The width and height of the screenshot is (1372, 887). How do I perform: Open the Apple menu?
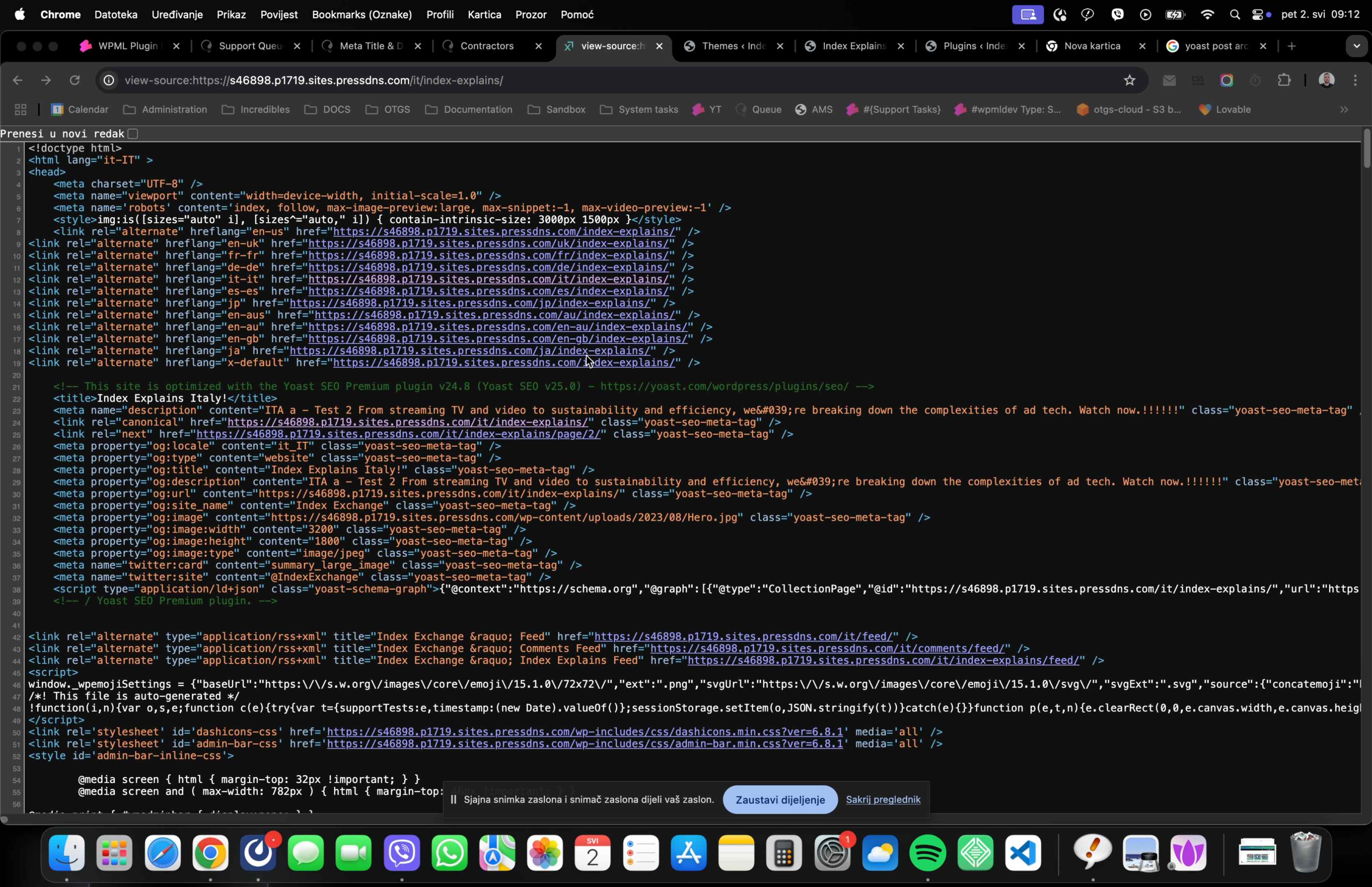point(20,14)
